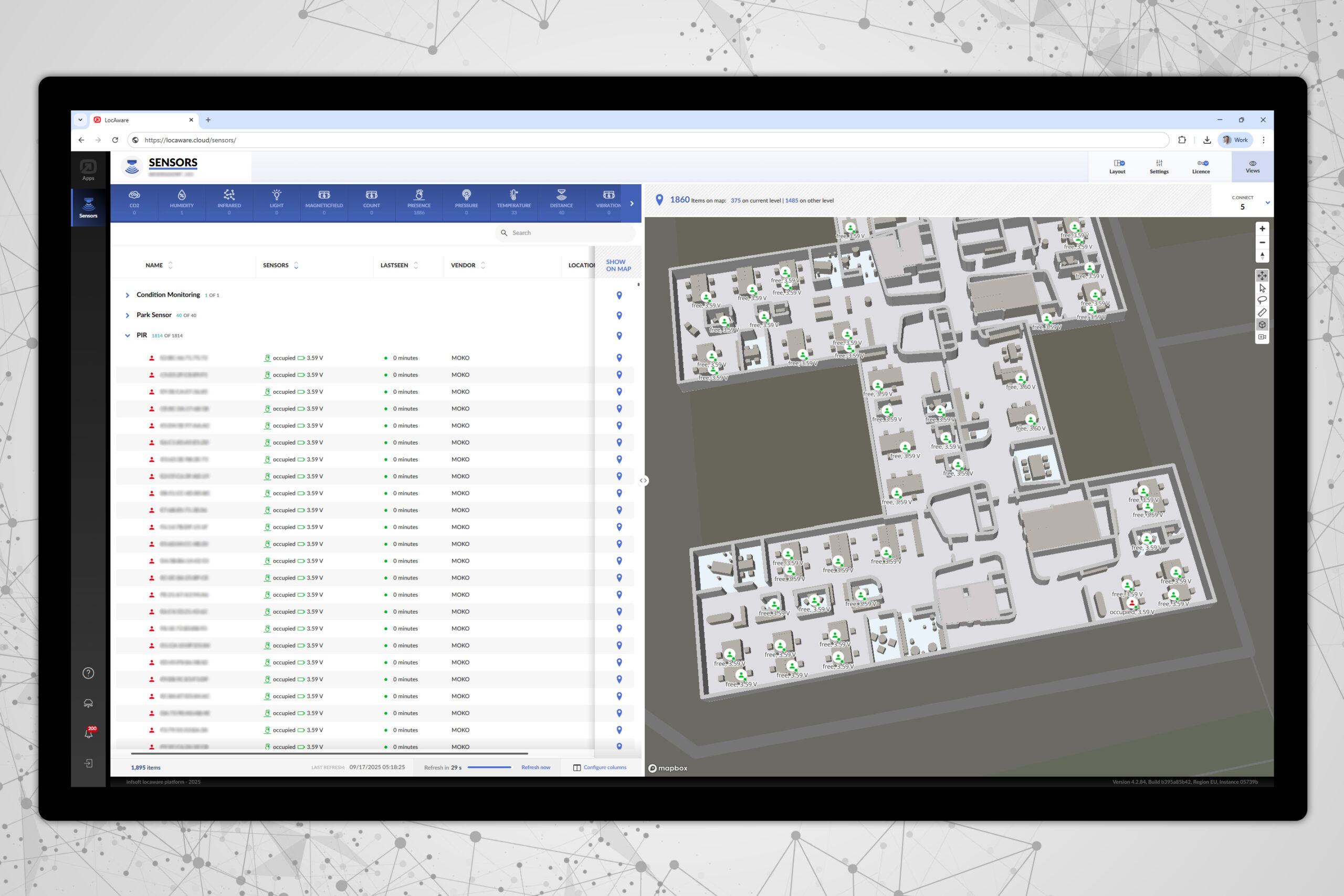This screenshot has width=1344, height=896.
Task: Toggle 3D cube view on map
Action: (x=1262, y=324)
